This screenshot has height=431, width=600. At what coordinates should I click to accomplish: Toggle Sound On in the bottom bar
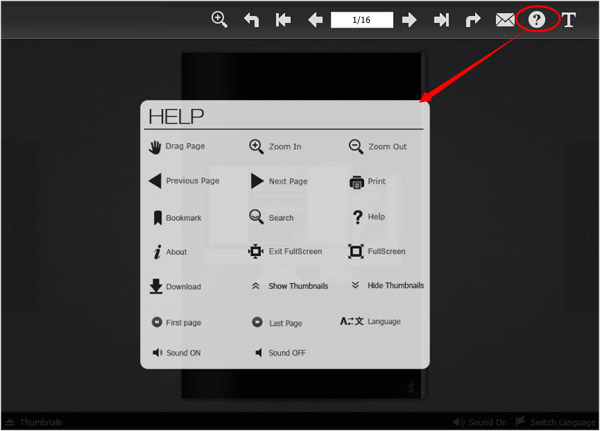(480, 422)
